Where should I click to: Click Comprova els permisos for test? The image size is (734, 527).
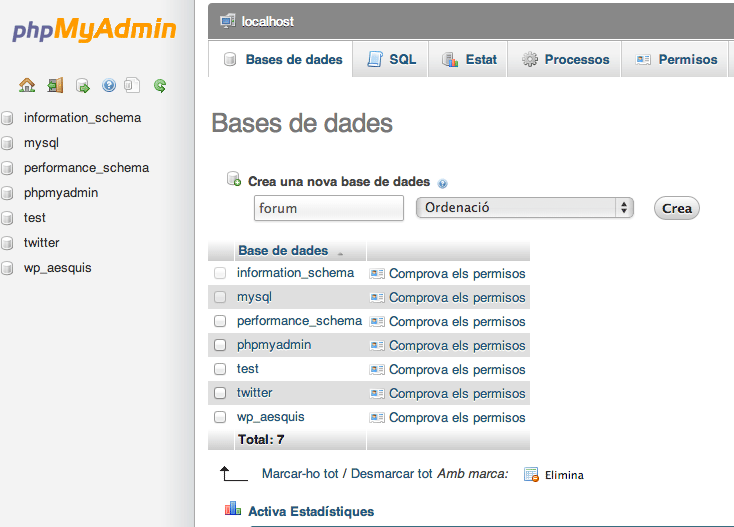[x=457, y=370]
